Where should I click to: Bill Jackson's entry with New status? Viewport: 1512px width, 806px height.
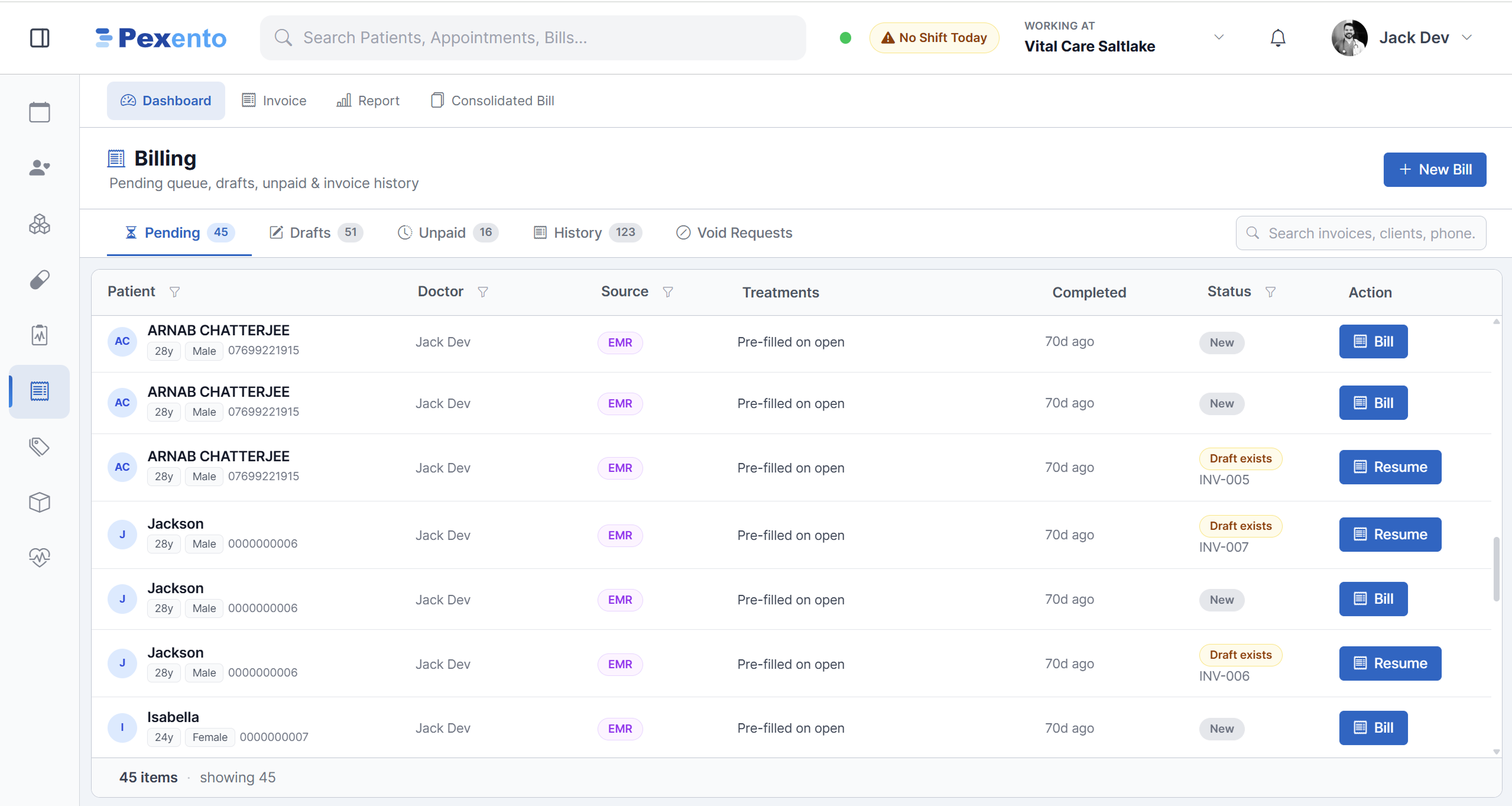click(x=1373, y=599)
